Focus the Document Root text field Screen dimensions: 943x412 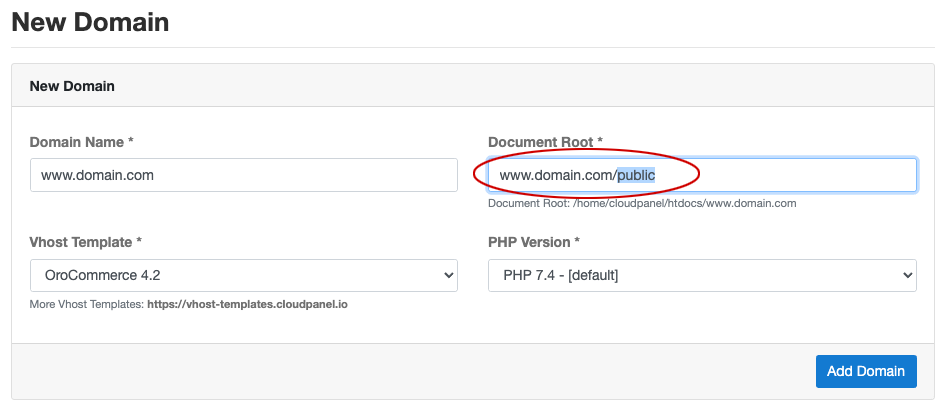click(x=702, y=175)
